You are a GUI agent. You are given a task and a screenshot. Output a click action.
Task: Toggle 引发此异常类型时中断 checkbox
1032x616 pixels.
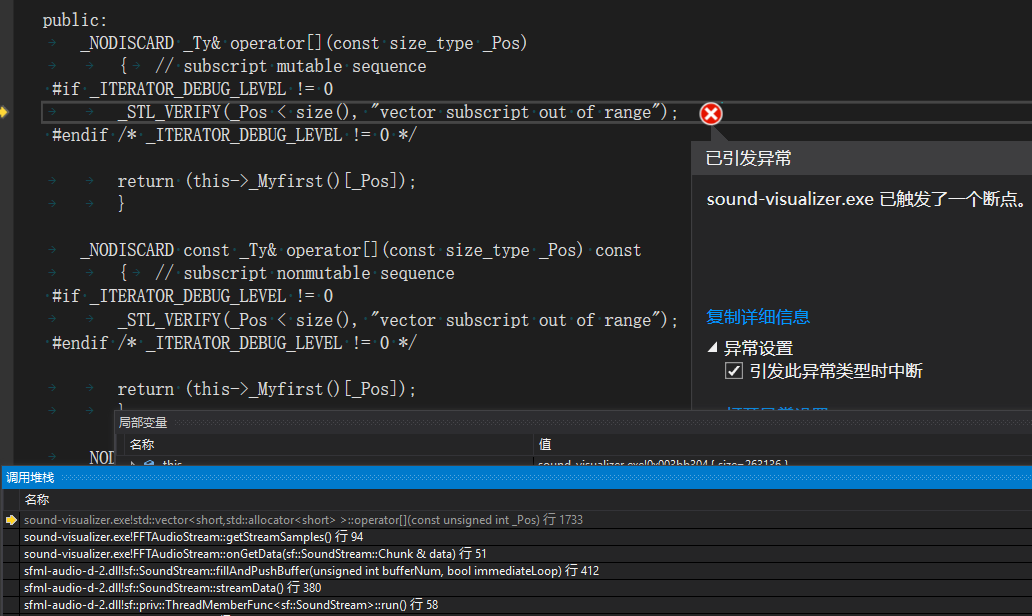click(734, 372)
